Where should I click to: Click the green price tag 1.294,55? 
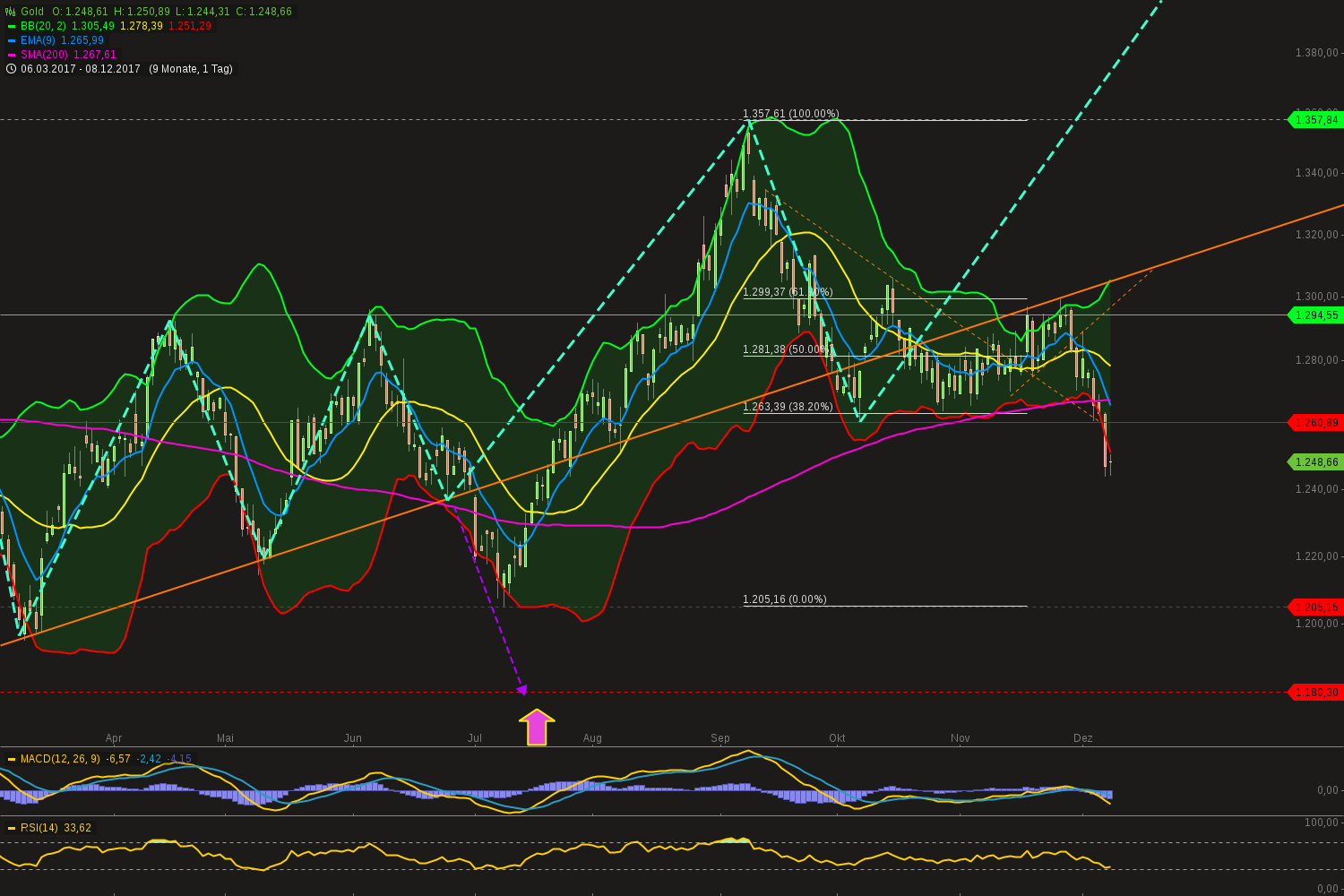click(1315, 314)
